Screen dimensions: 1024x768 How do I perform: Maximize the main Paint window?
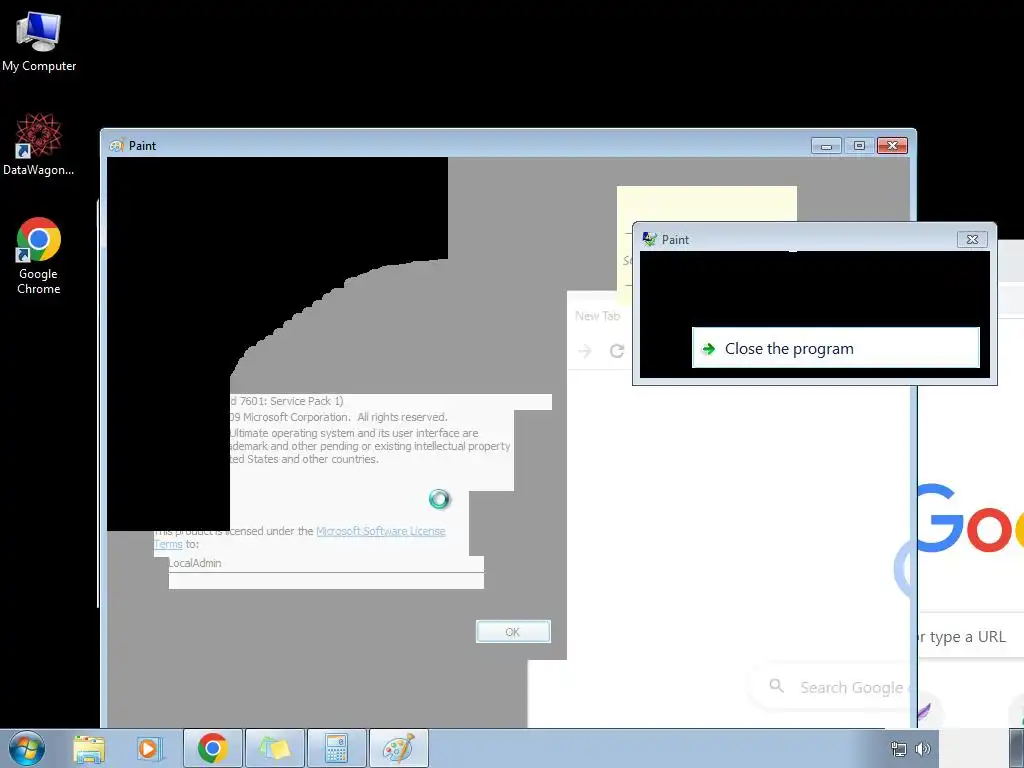tap(859, 146)
